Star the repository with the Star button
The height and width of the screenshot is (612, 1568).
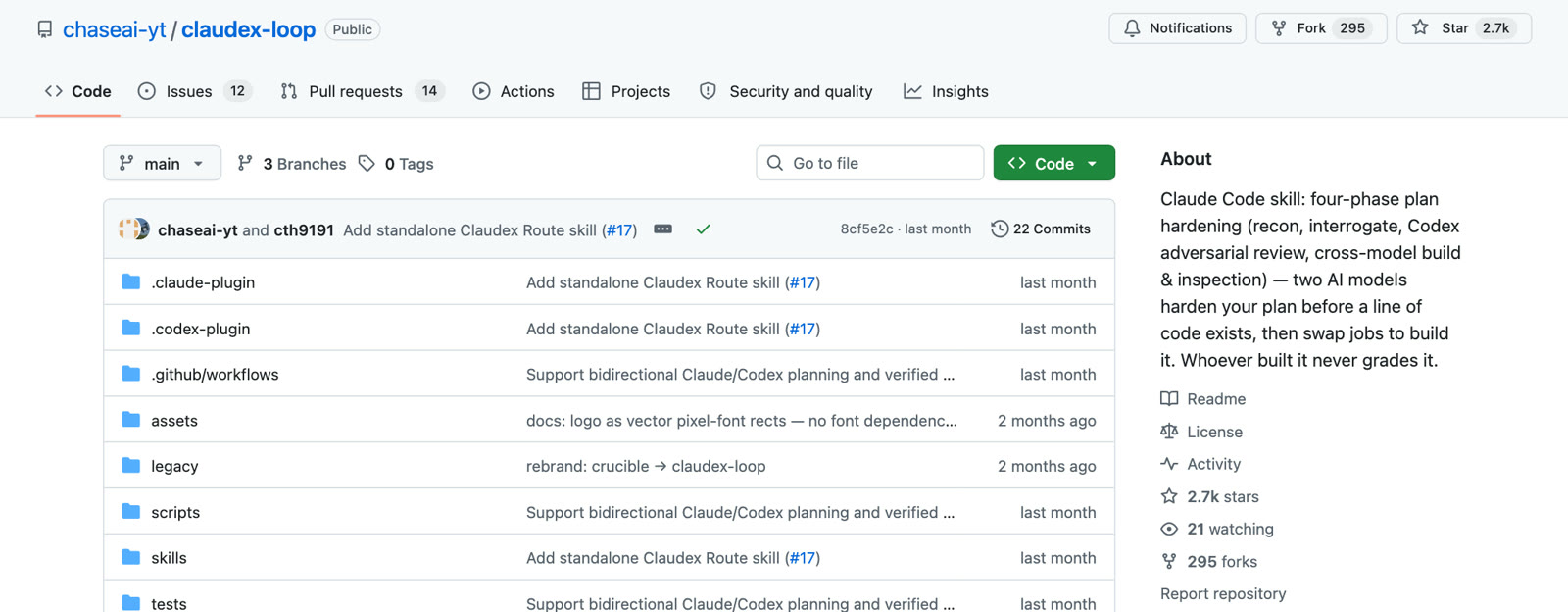(1463, 28)
